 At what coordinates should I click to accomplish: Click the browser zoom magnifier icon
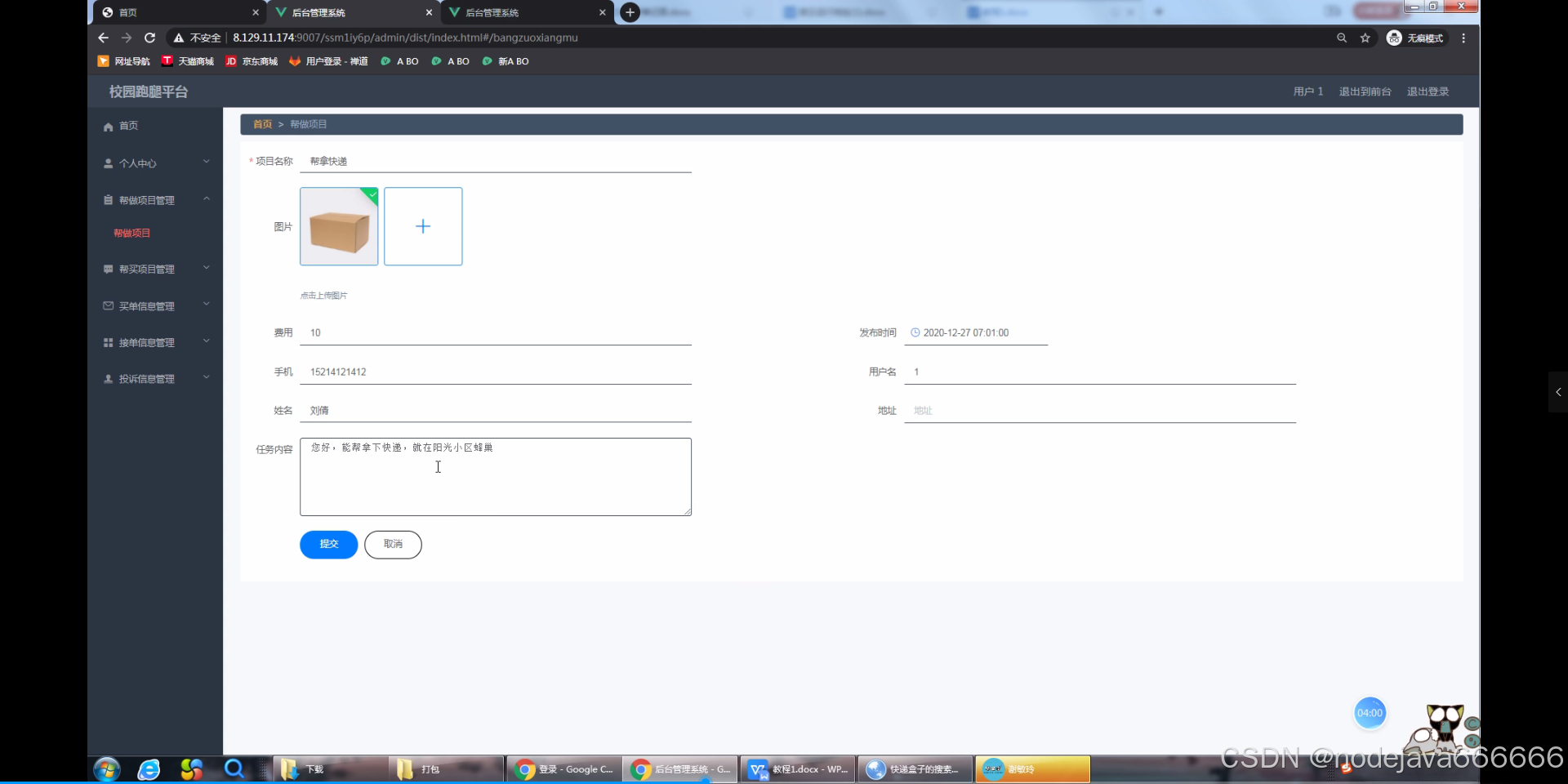1342,38
